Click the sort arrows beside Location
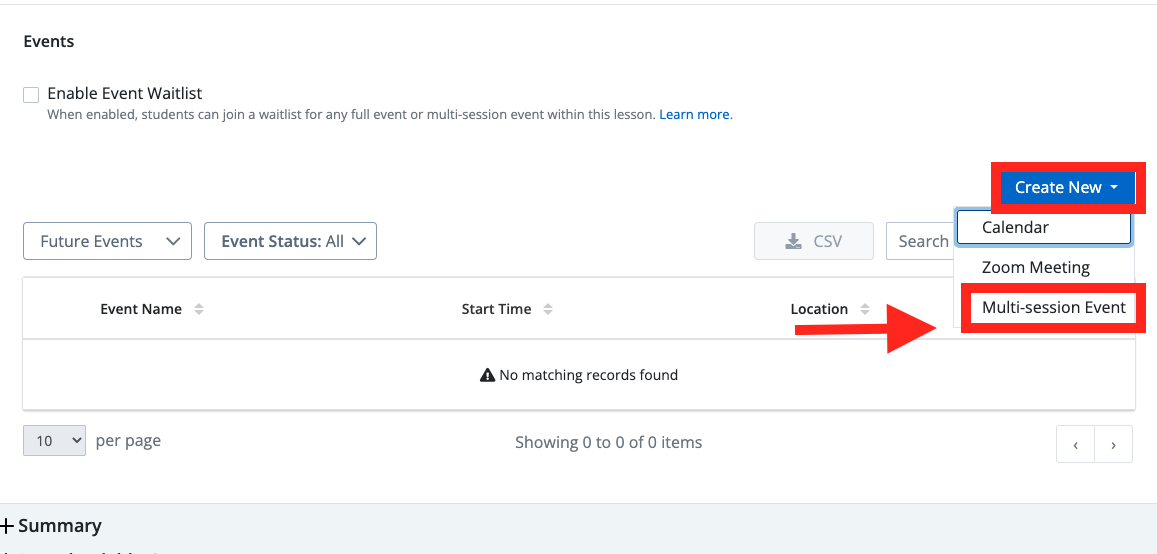This screenshot has height=554, width=1157. point(865,309)
